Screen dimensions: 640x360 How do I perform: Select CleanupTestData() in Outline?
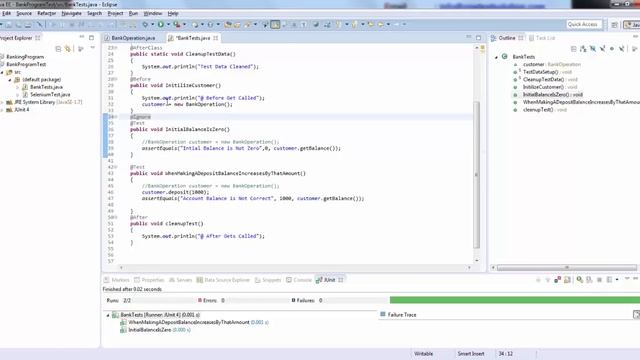(x=550, y=80)
